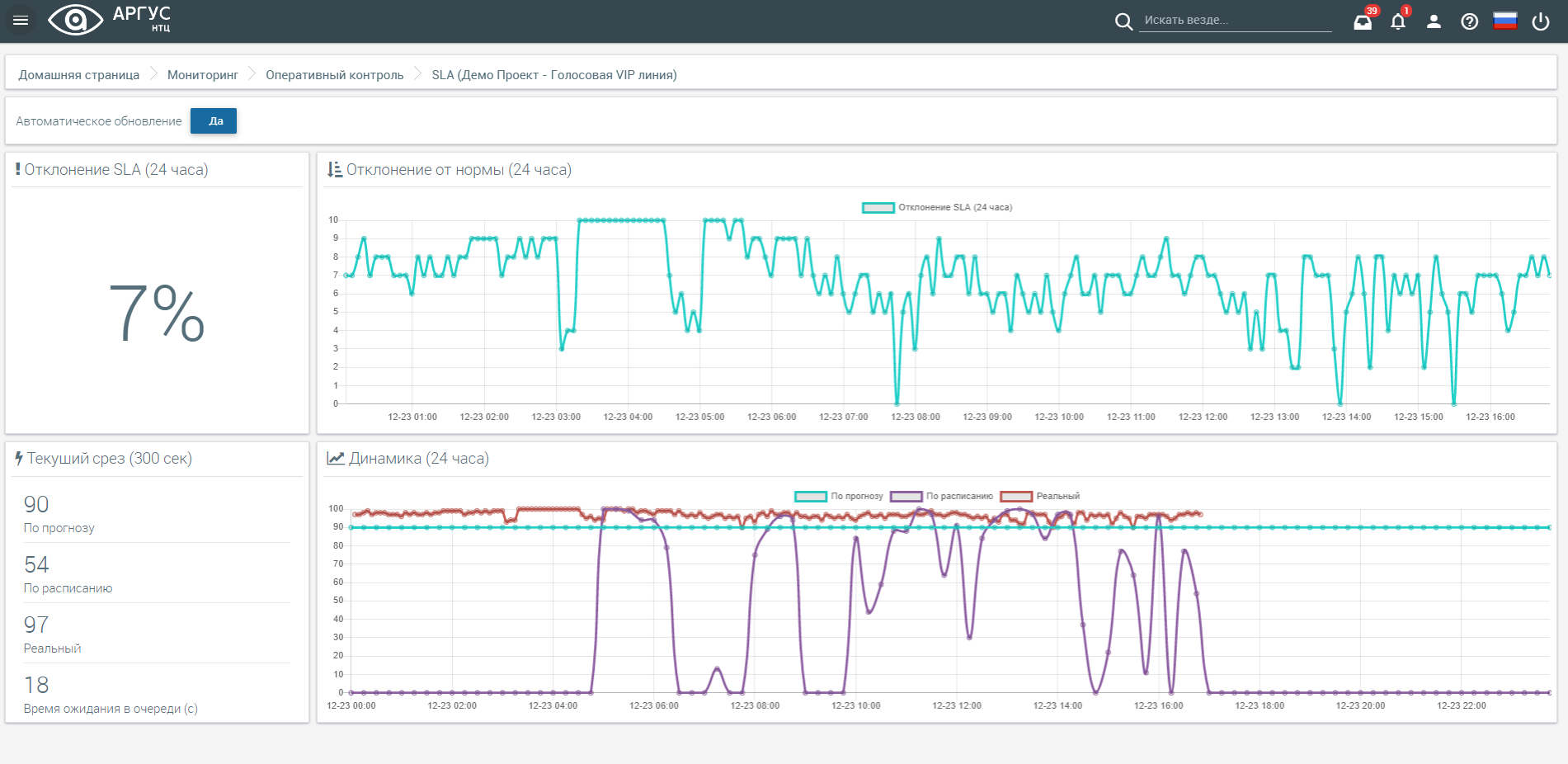Open the notifications bell

coord(1398,21)
